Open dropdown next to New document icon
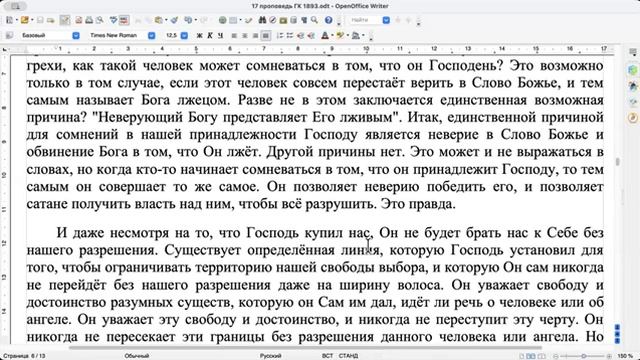The height and width of the screenshot is (360, 640). tap(16, 20)
